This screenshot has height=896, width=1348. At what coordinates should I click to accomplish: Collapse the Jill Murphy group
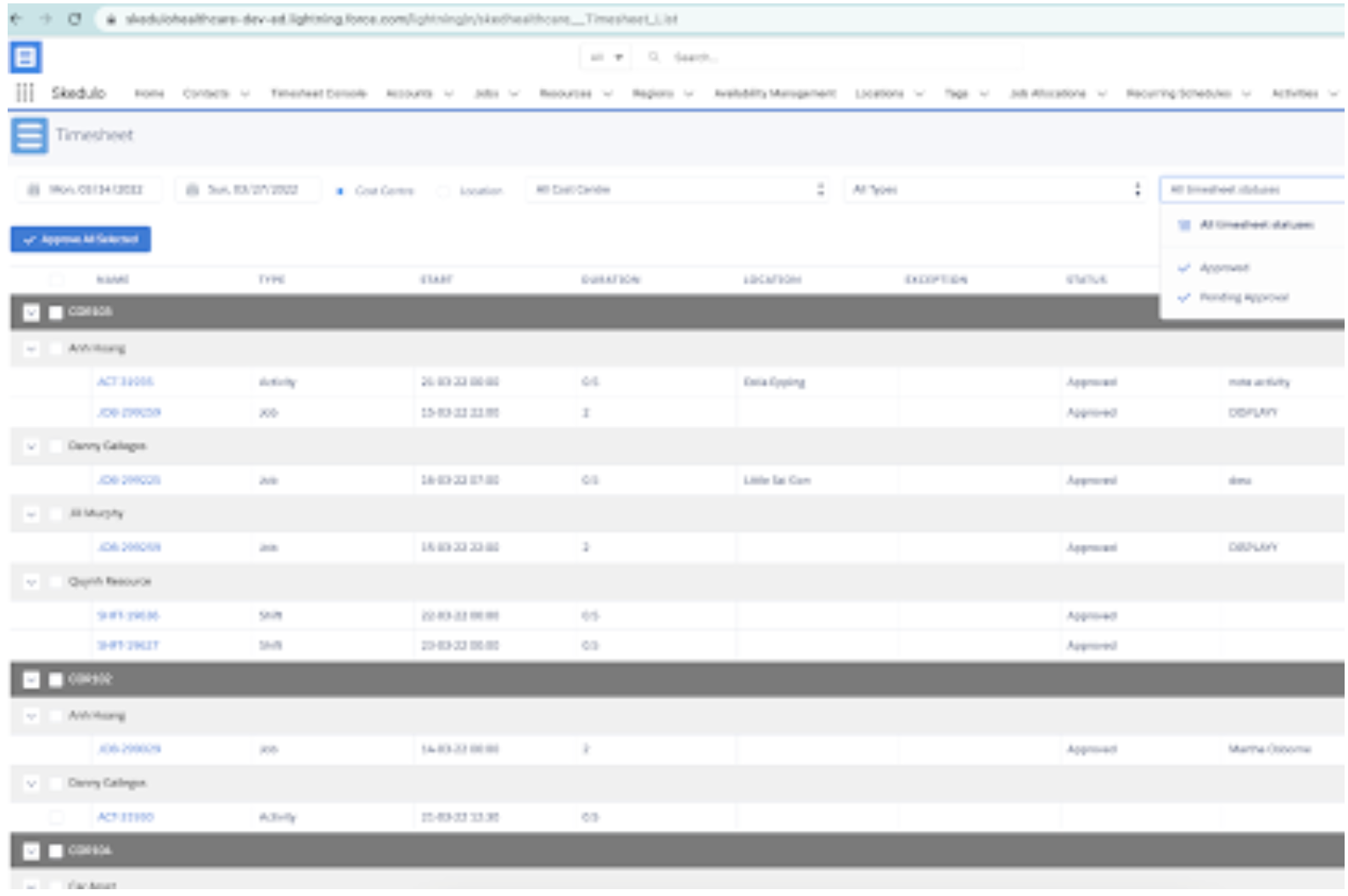pyautogui.click(x=31, y=513)
